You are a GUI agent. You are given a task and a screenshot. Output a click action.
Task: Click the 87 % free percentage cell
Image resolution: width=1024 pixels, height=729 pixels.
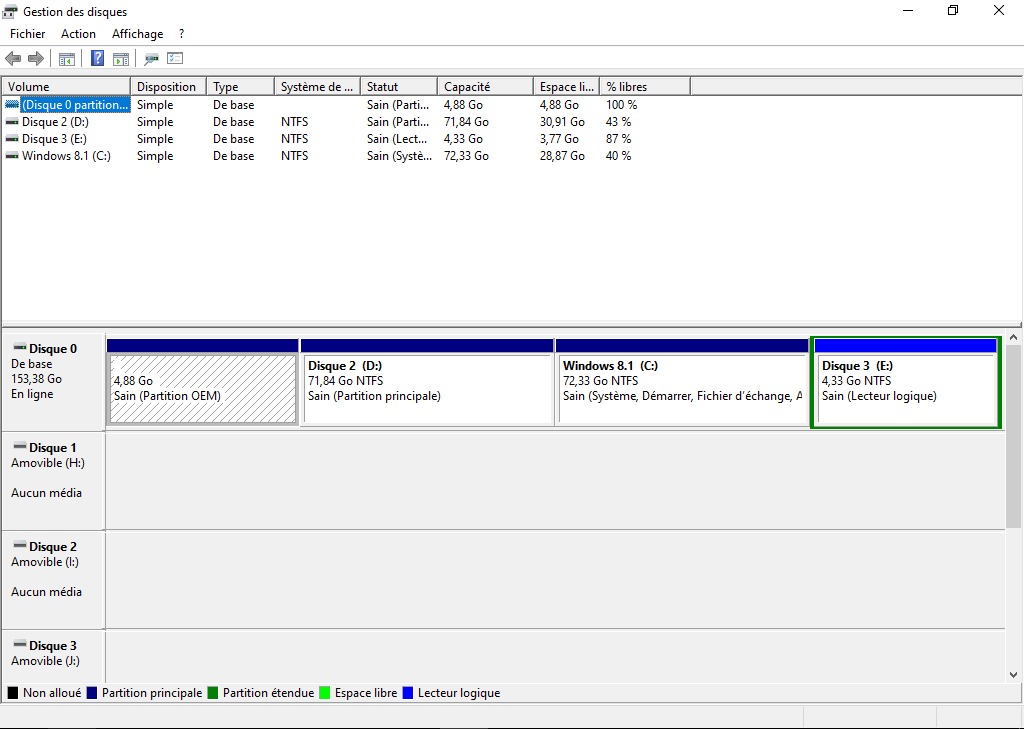pos(618,138)
